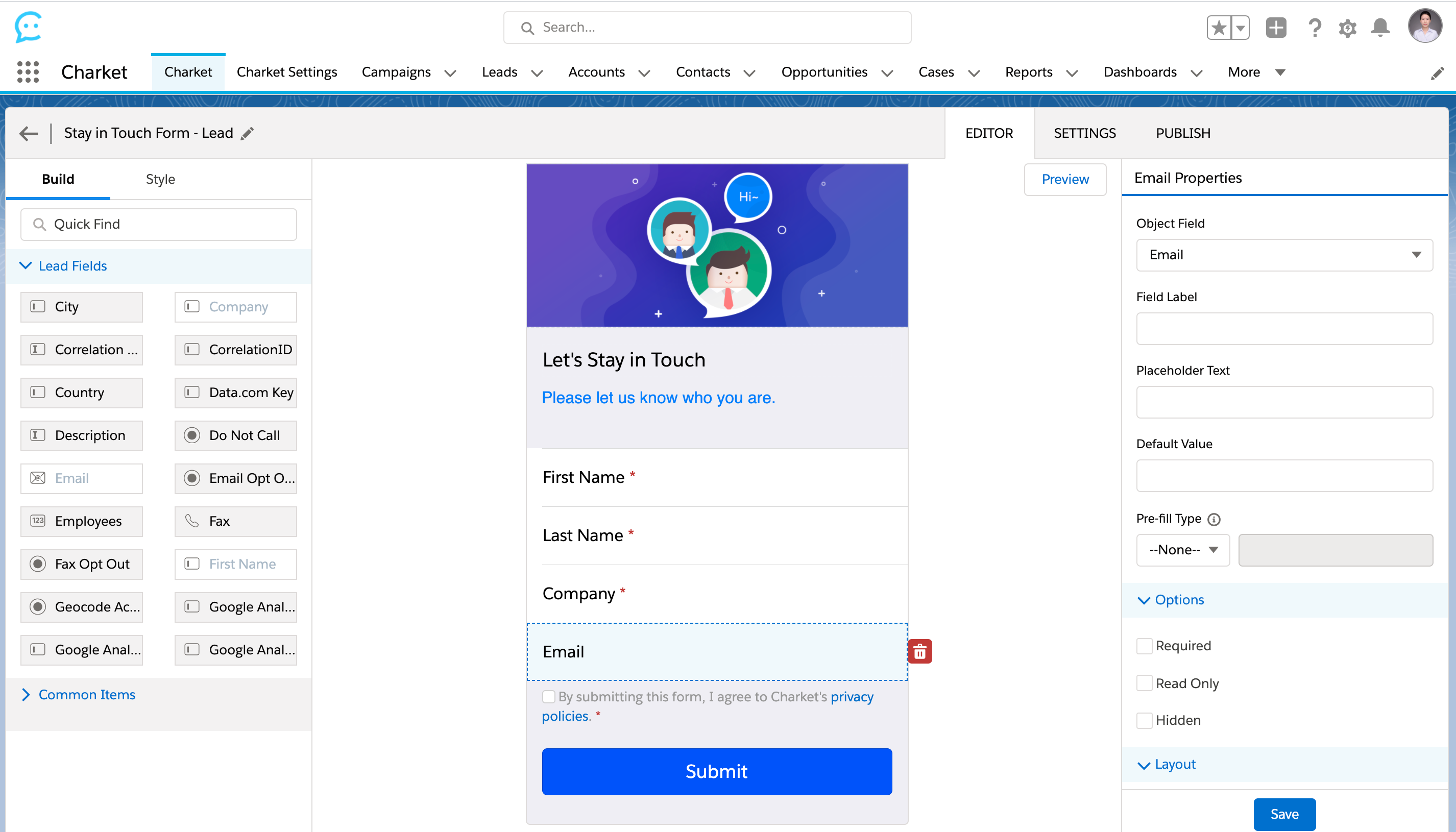Switch to the Build tab
Screen dimensions: 1456x832
pos(58,180)
